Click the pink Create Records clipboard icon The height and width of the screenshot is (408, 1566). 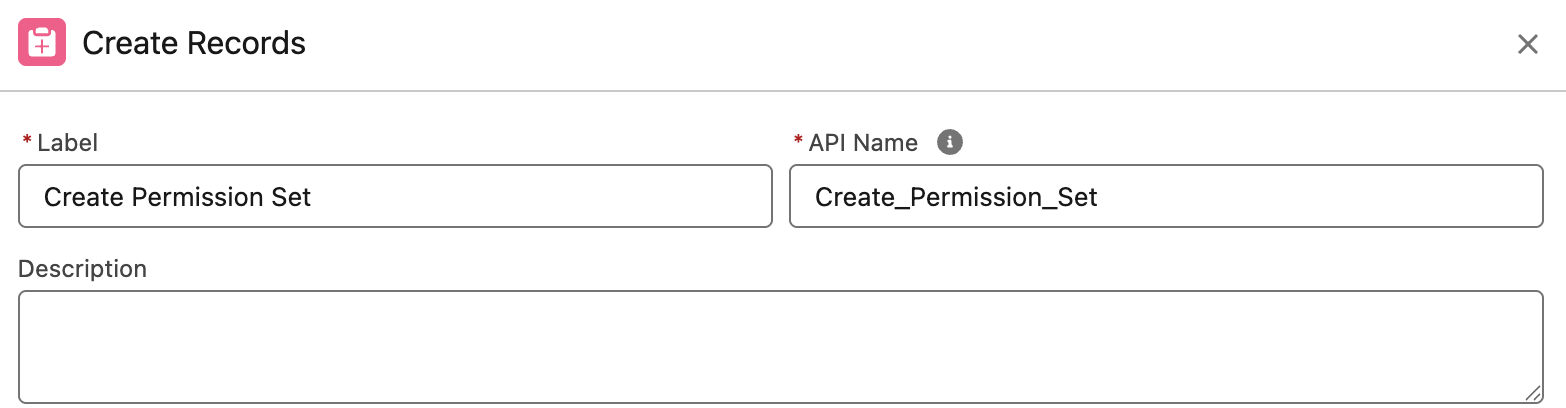click(x=42, y=43)
